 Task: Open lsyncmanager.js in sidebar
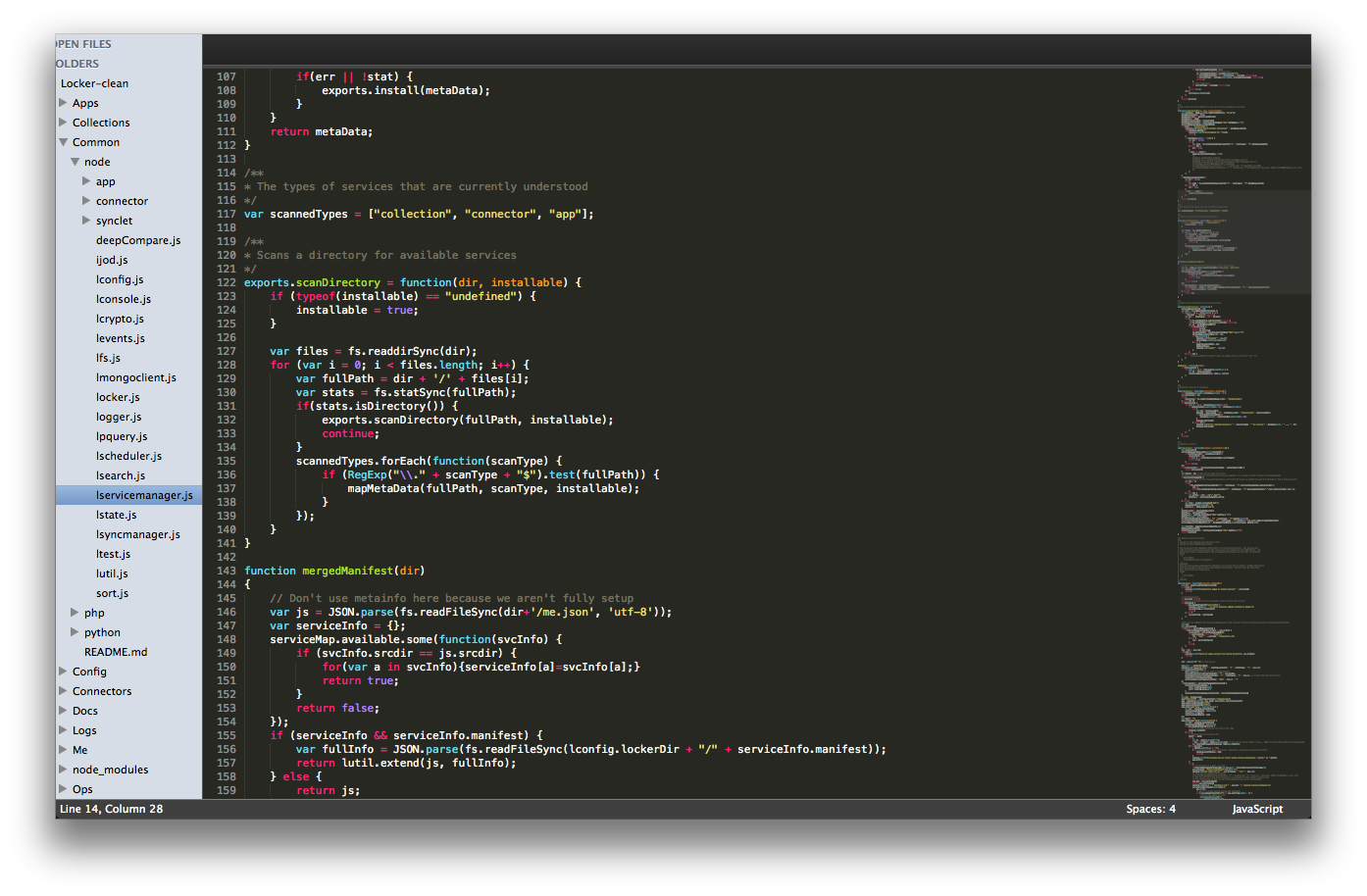pyautogui.click(x=138, y=534)
